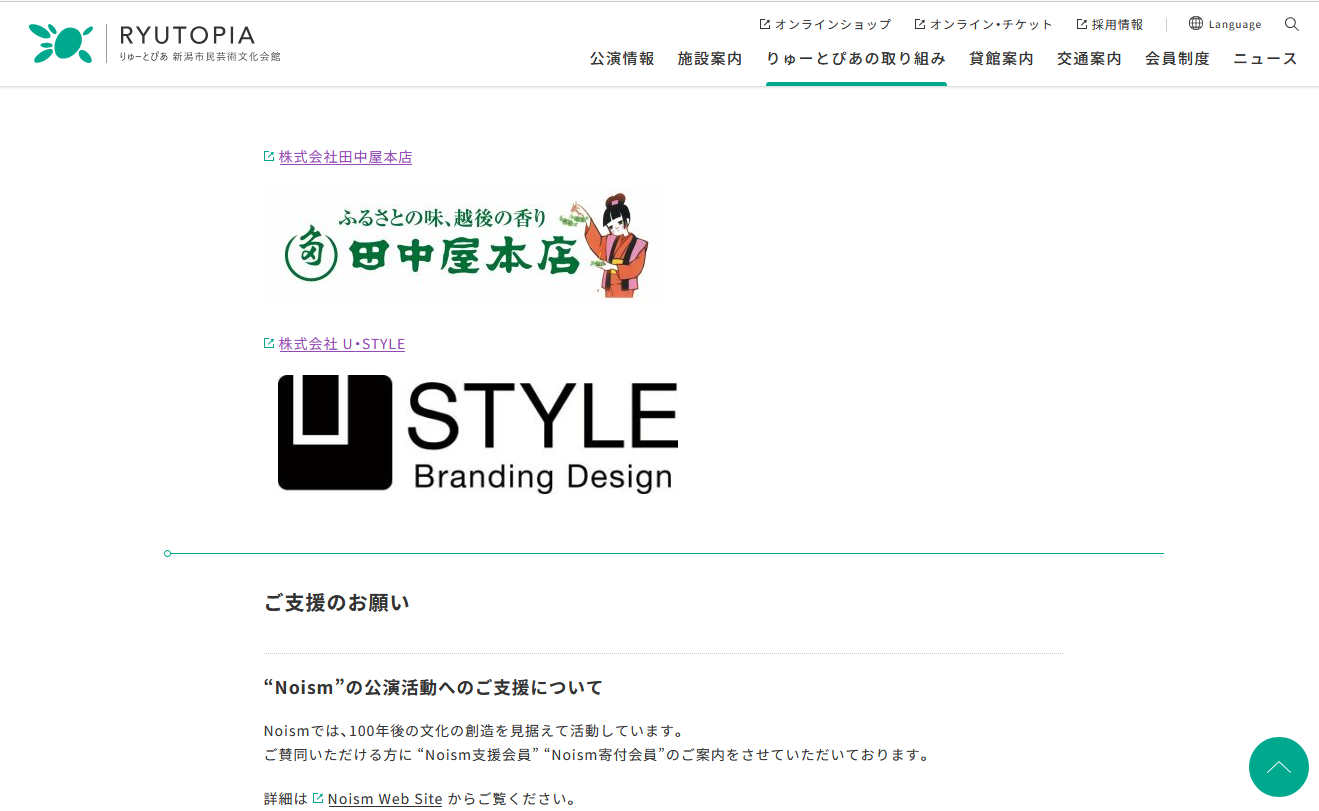Image resolution: width=1319 pixels, height=811 pixels.
Task: Click the りゅーとぴあ 新潟市民芸術文化会館 subtitle
Action: (200, 57)
